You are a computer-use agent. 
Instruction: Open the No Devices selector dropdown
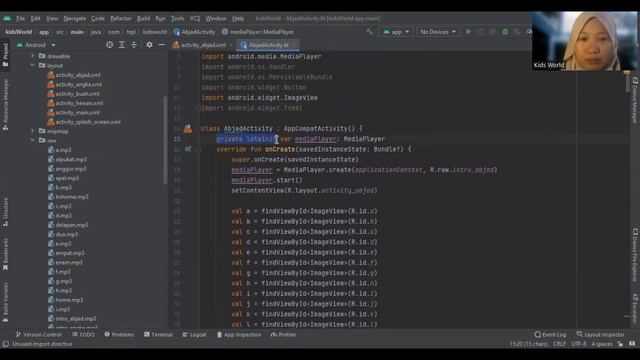(438, 31)
